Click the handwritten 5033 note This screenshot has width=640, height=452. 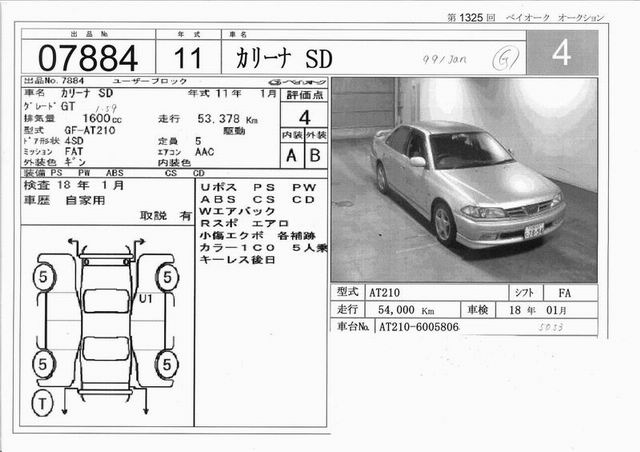coord(551,327)
